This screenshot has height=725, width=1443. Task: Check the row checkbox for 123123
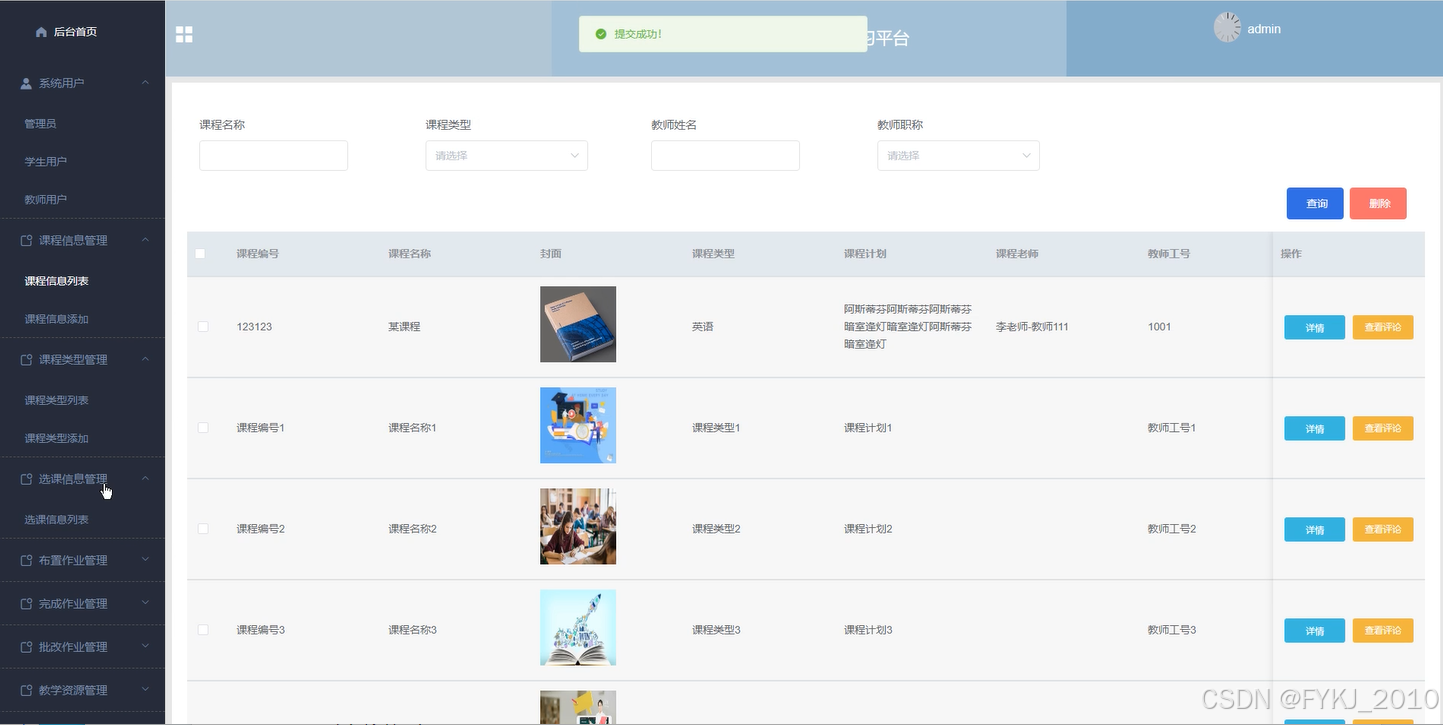203,327
